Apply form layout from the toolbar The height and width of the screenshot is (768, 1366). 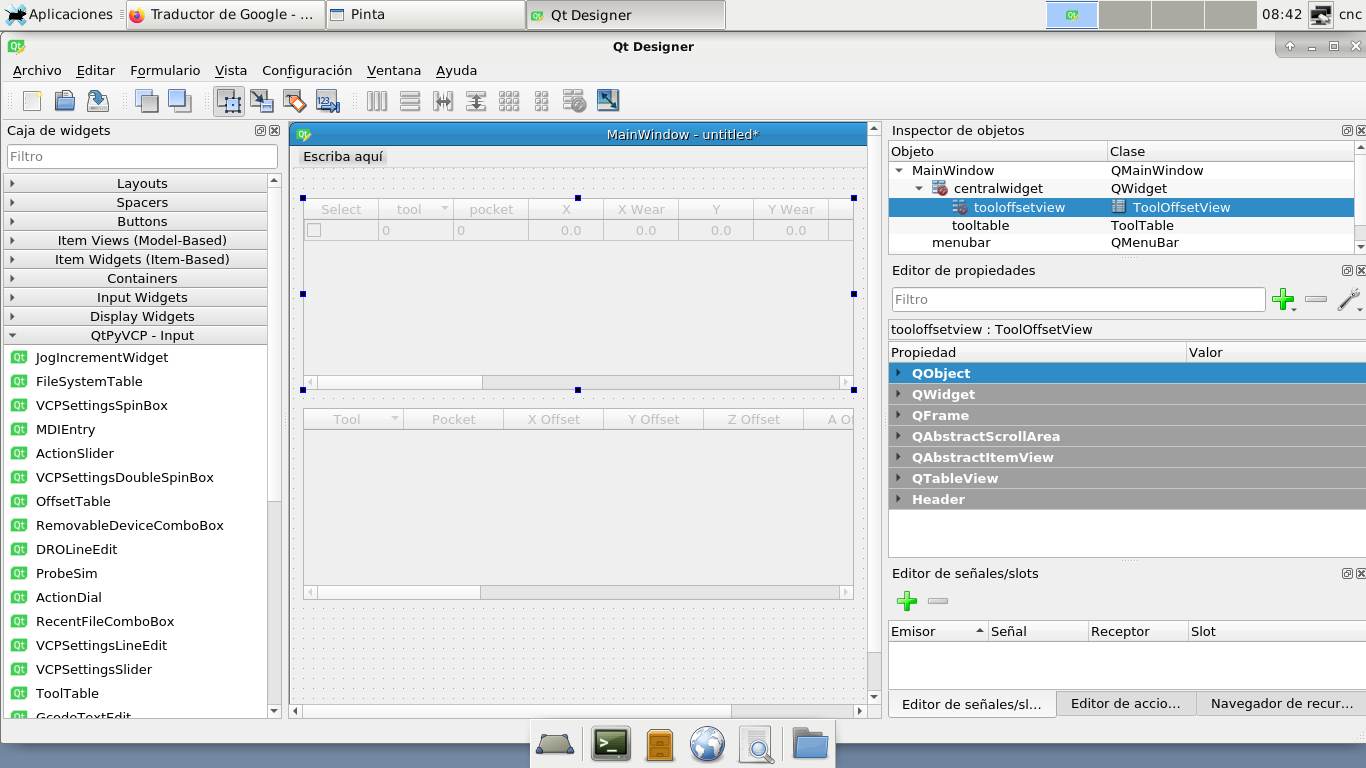coord(541,100)
